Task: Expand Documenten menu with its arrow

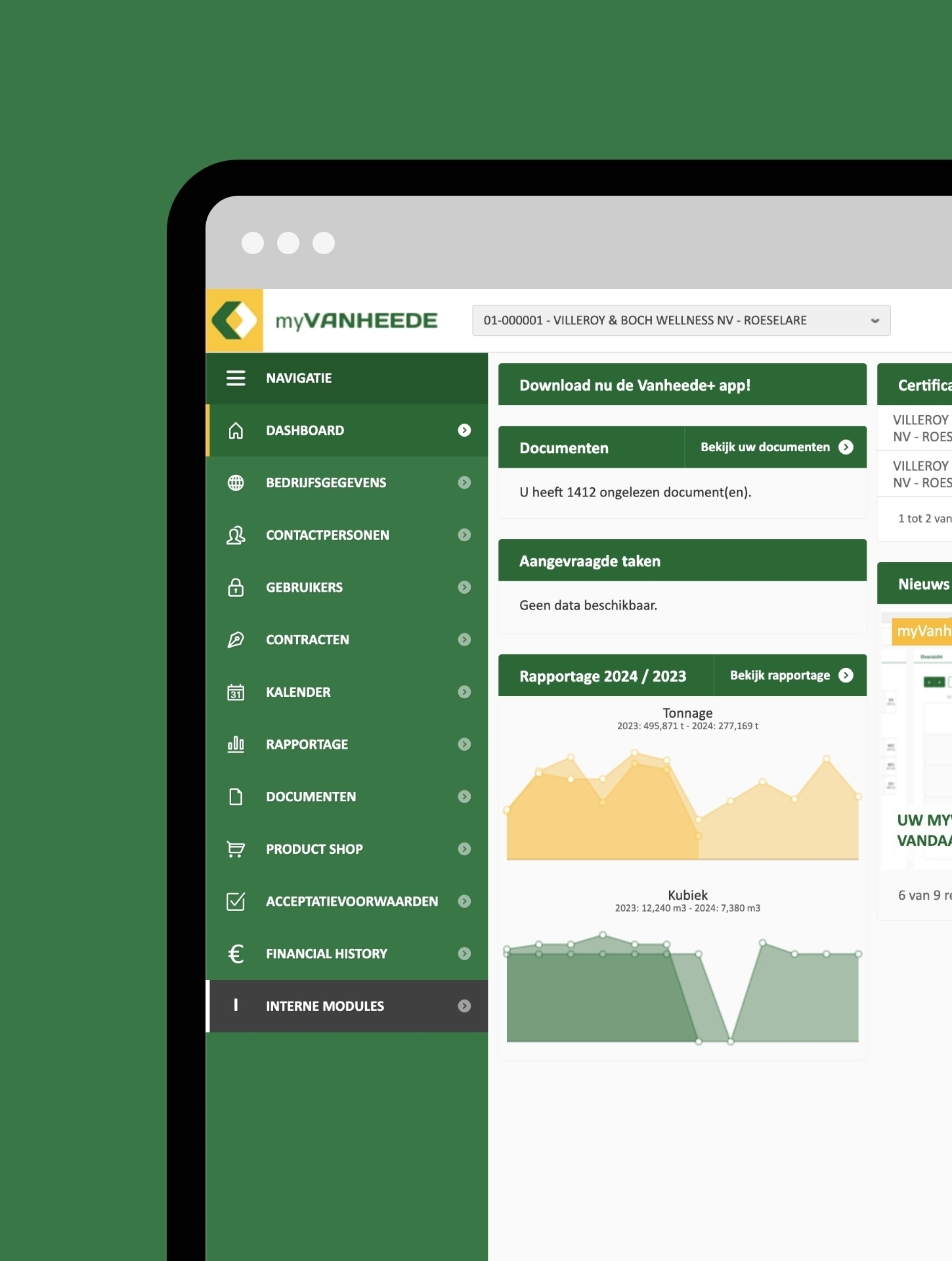Action: 464,797
